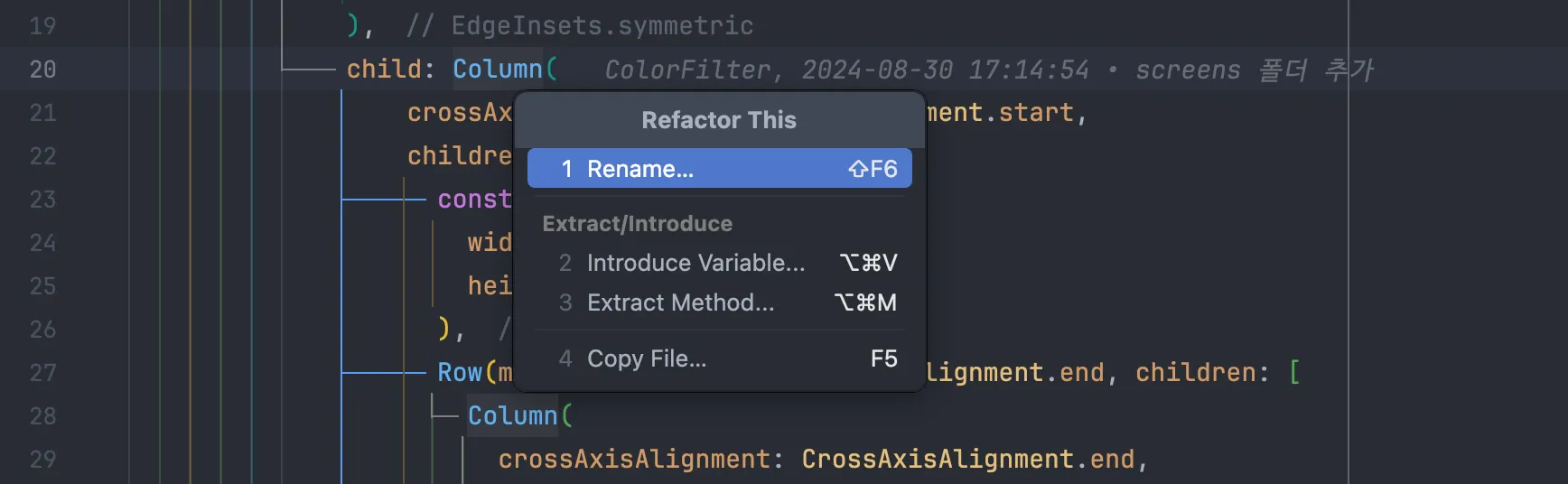The image size is (1568, 484).
Task: Select Rename... in the Refactor This popup
Action: [x=719, y=169]
